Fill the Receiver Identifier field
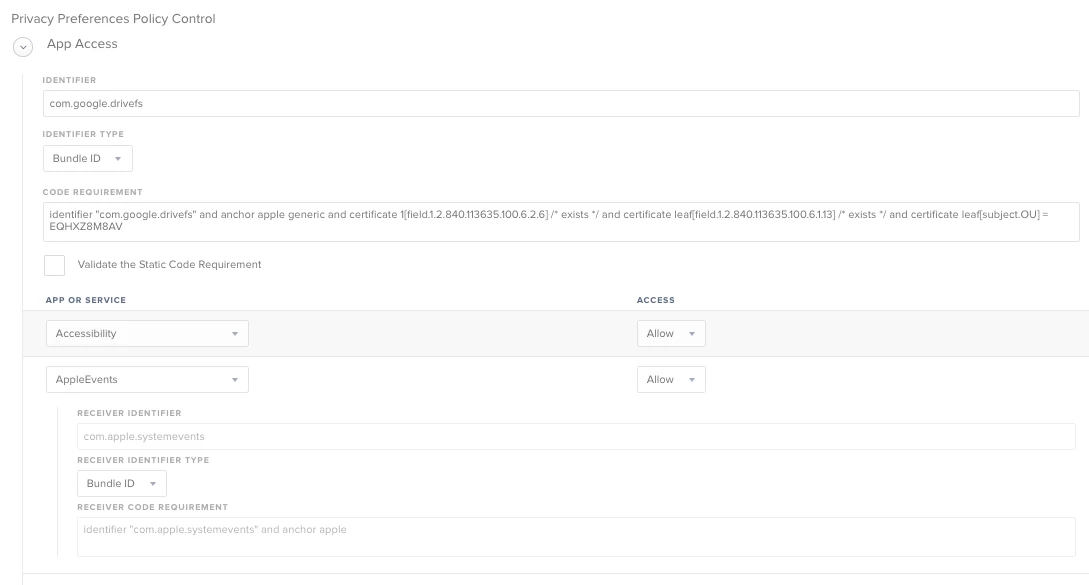 (576, 436)
